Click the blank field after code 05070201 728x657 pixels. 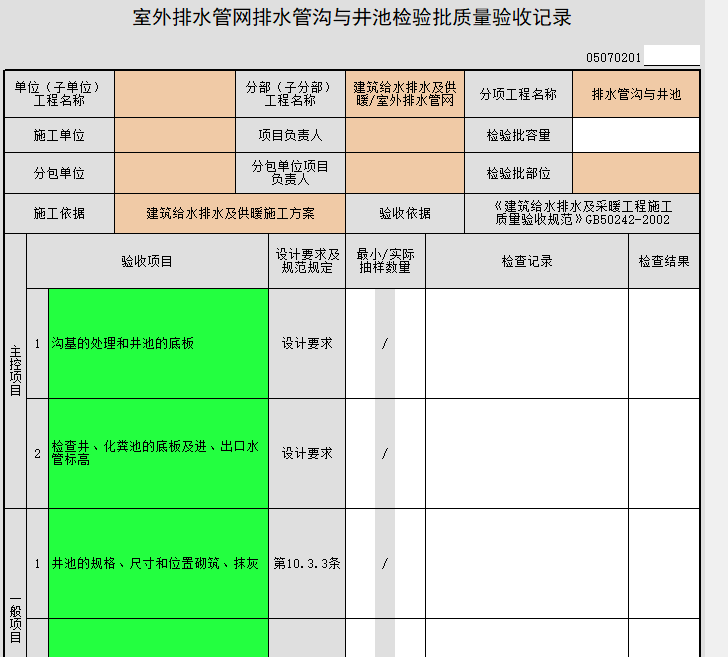point(671,56)
